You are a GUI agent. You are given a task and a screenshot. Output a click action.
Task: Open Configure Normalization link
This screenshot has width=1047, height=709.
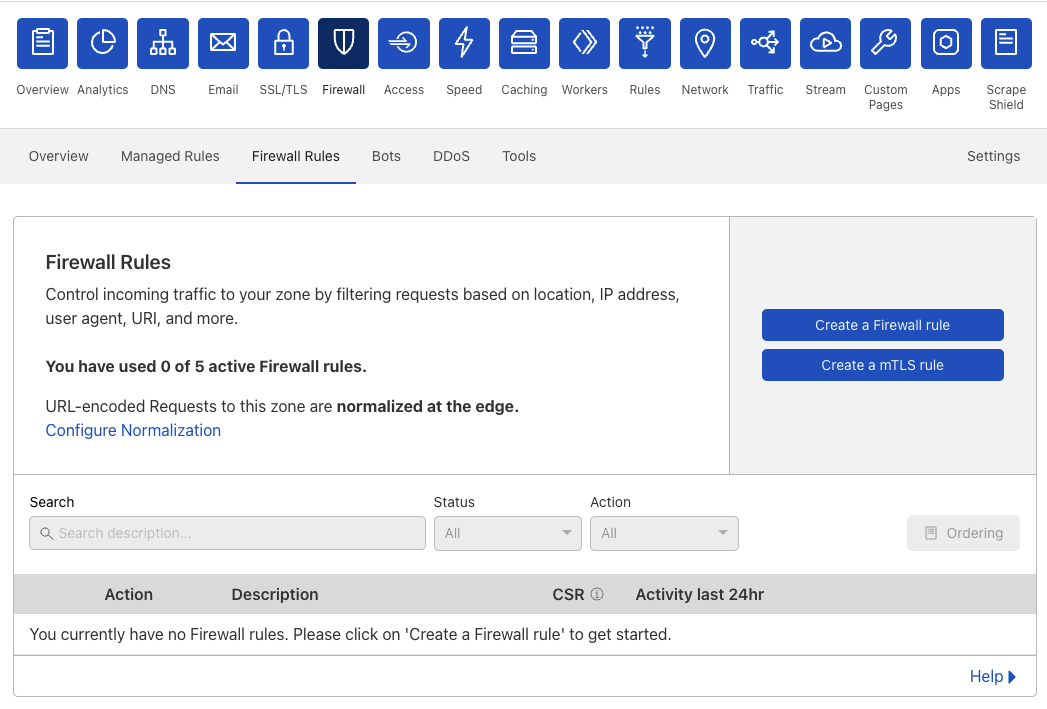click(133, 430)
